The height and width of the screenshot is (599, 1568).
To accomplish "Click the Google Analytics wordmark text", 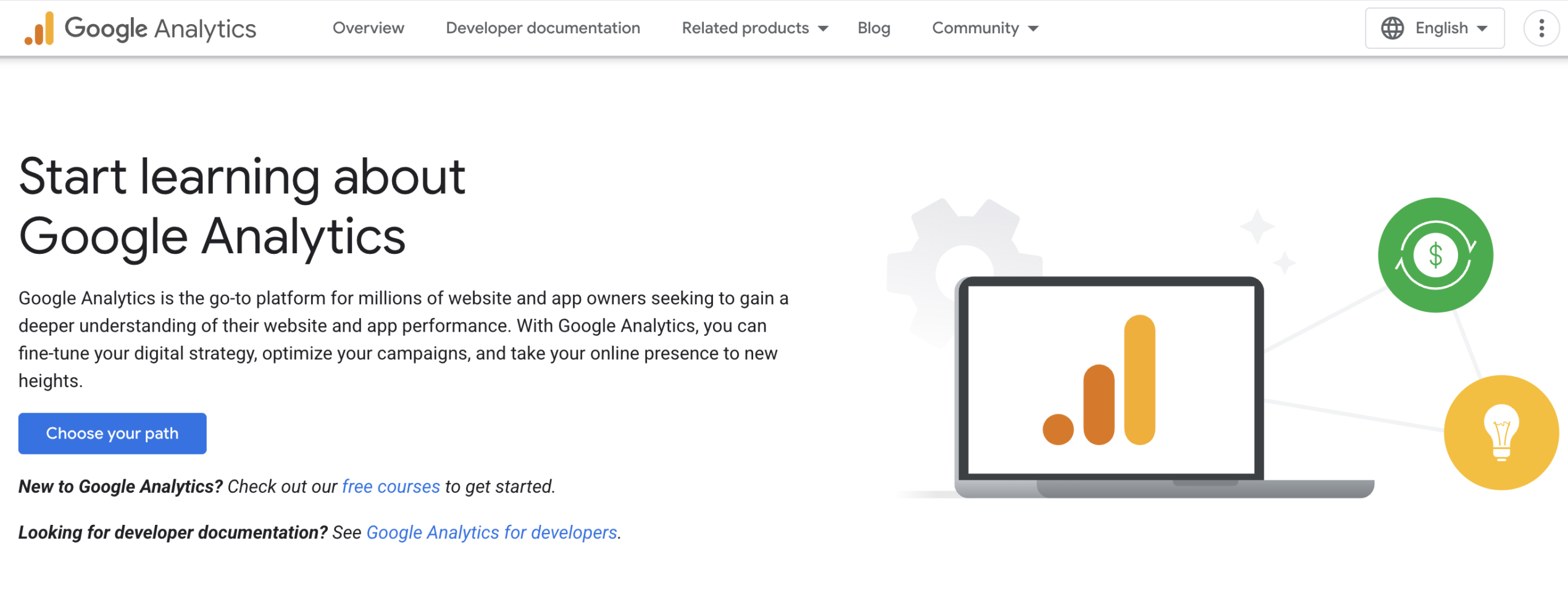I will pyautogui.click(x=161, y=28).
